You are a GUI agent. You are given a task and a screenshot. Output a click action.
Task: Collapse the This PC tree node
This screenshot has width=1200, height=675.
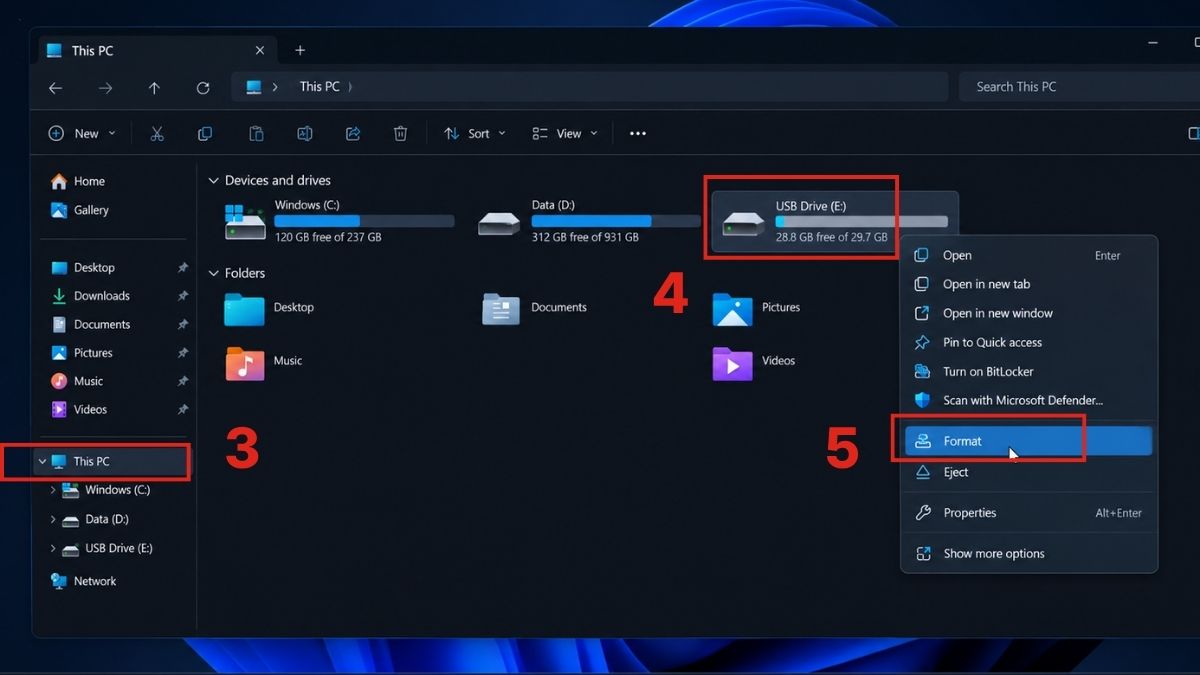(42, 461)
